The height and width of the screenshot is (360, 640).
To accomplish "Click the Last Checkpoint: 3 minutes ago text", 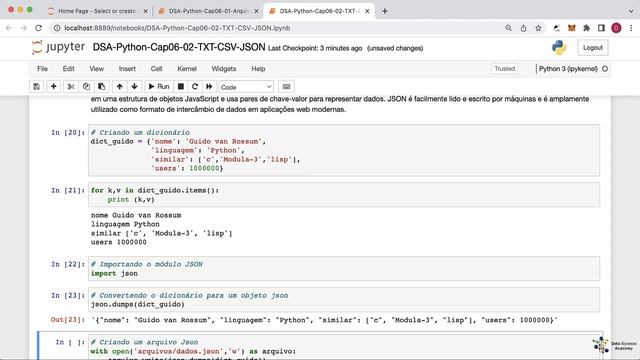I will [x=315, y=48].
